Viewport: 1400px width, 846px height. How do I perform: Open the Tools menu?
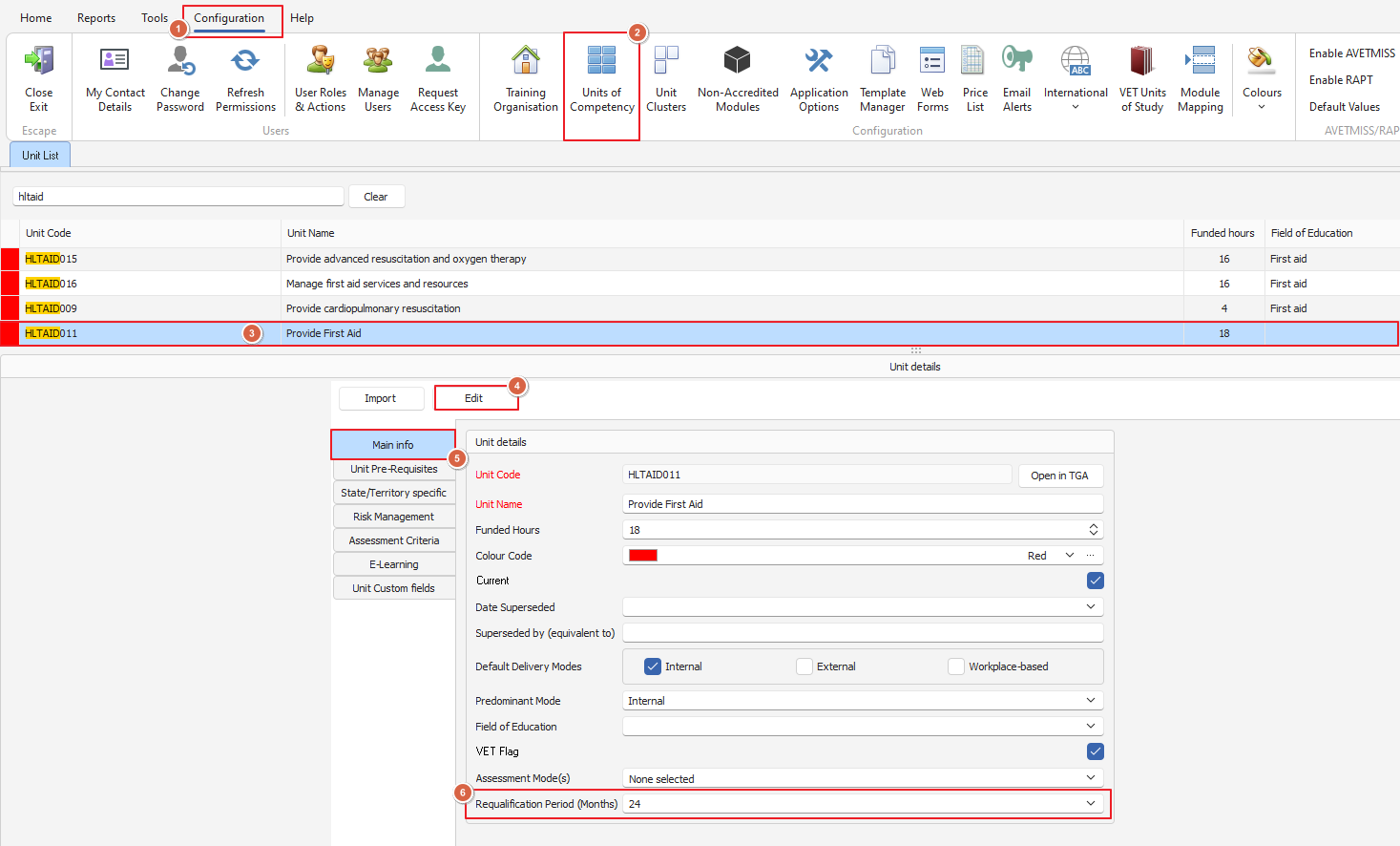click(x=155, y=18)
